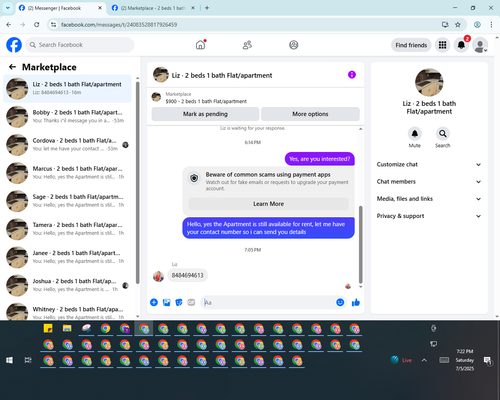Open Cordova conversation in chat list
The image size is (500, 400).
click(x=68, y=145)
